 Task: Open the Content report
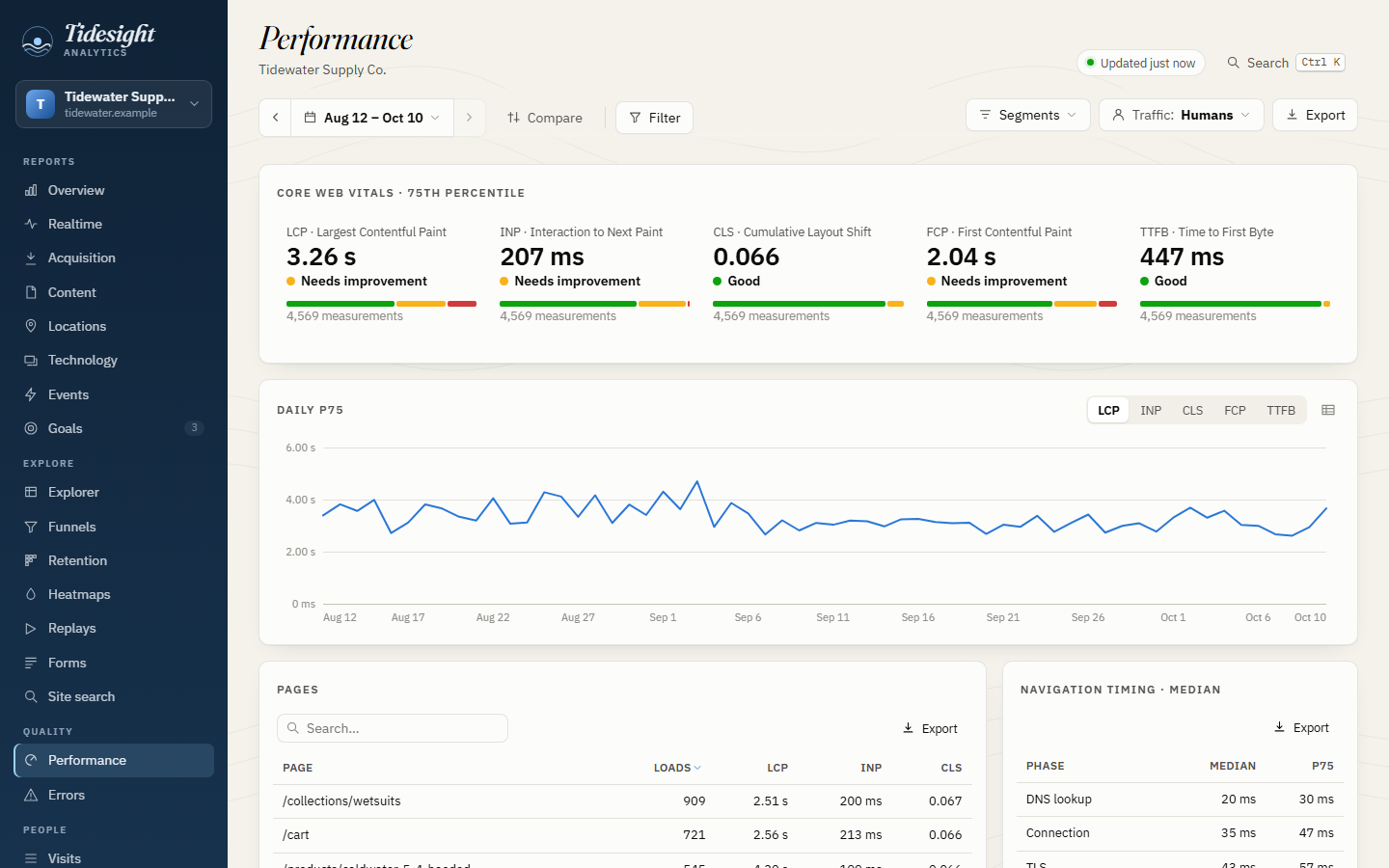[114, 292]
